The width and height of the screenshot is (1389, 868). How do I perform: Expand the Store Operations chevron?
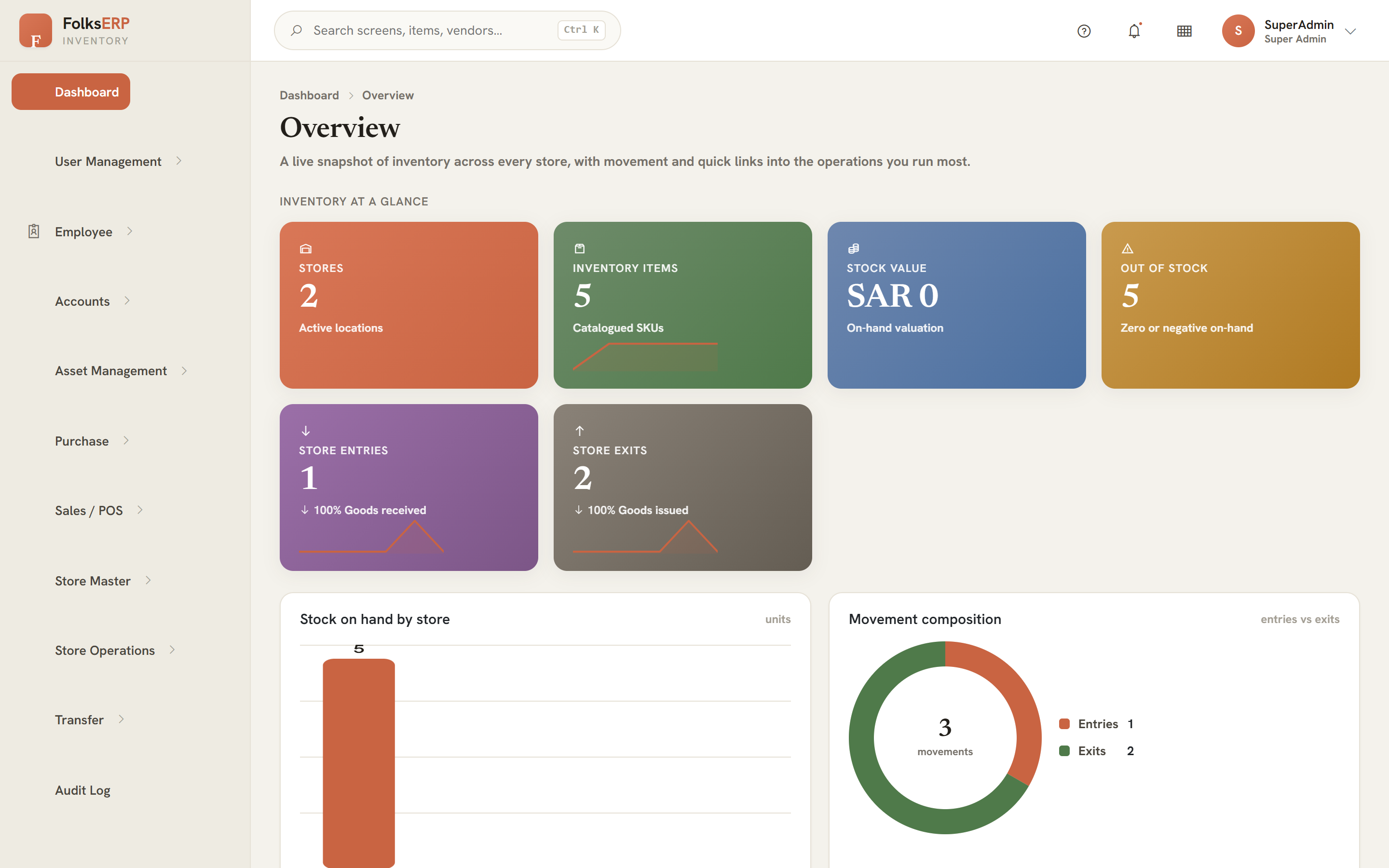pyautogui.click(x=172, y=650)
